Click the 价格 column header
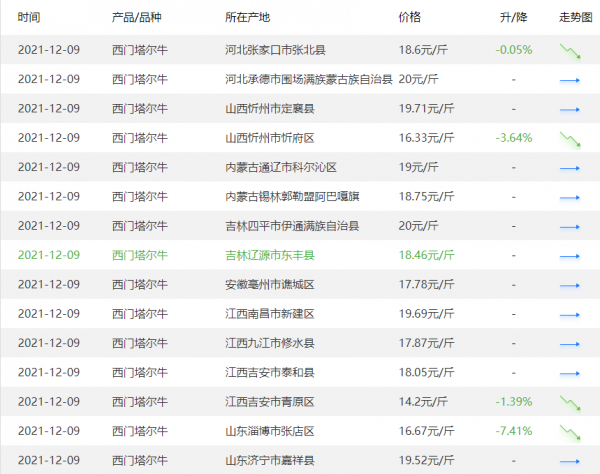600x474 pixels. tap(409, 18)
